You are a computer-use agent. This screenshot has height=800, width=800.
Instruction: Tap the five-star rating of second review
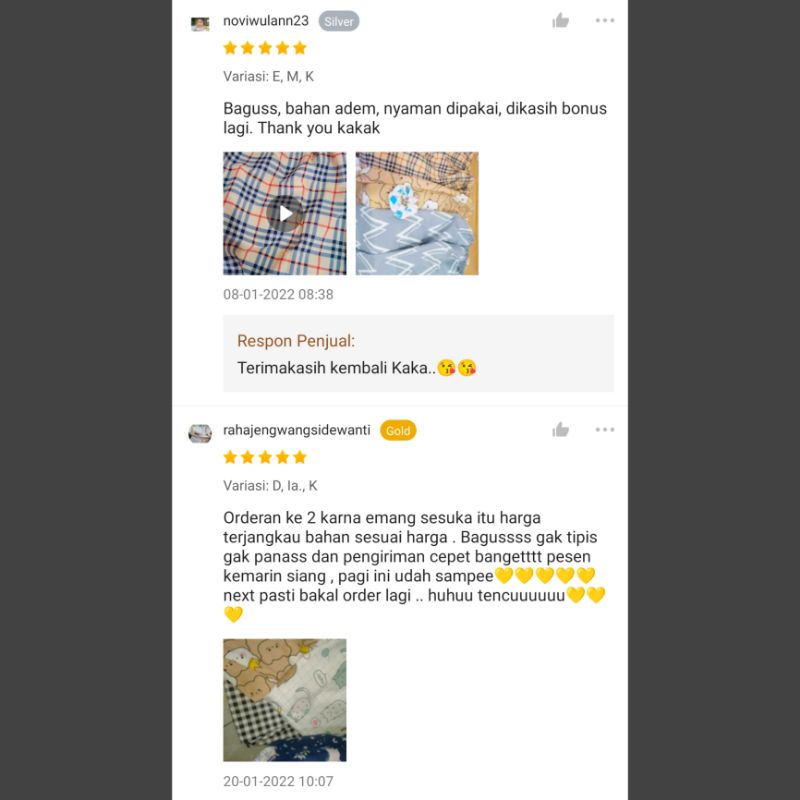(265, 457)
